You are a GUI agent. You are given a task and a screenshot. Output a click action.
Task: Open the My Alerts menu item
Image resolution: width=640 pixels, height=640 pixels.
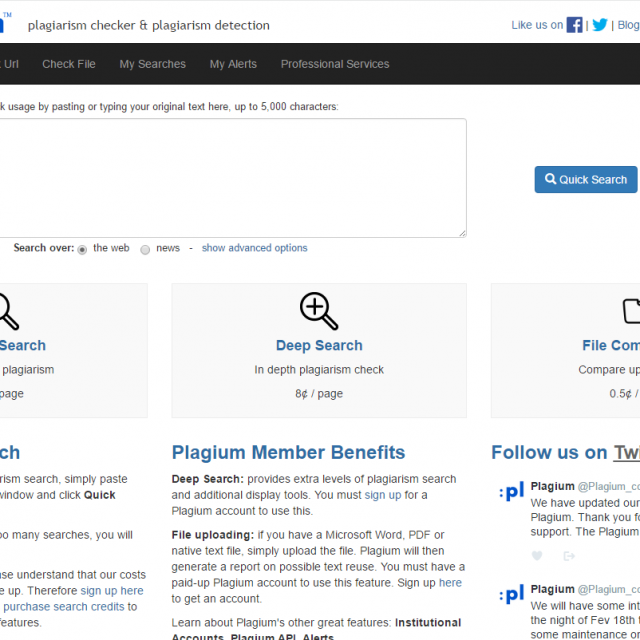pyautogui.click(x=233, y=64)
